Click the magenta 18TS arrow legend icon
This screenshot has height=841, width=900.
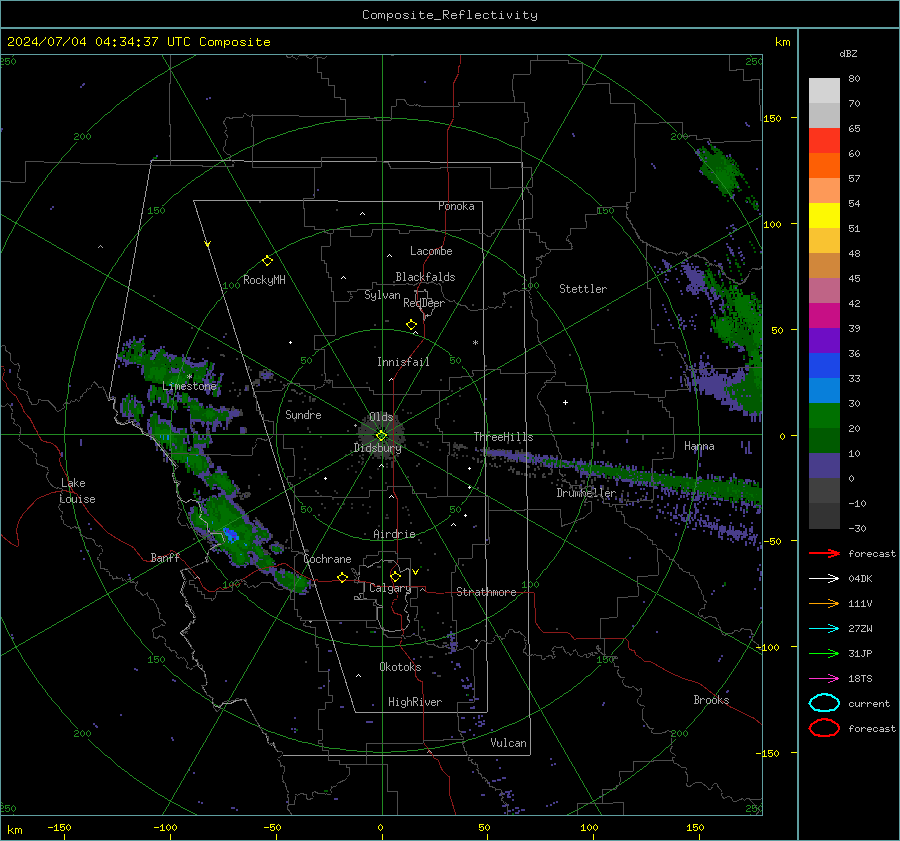click(824, 679)
